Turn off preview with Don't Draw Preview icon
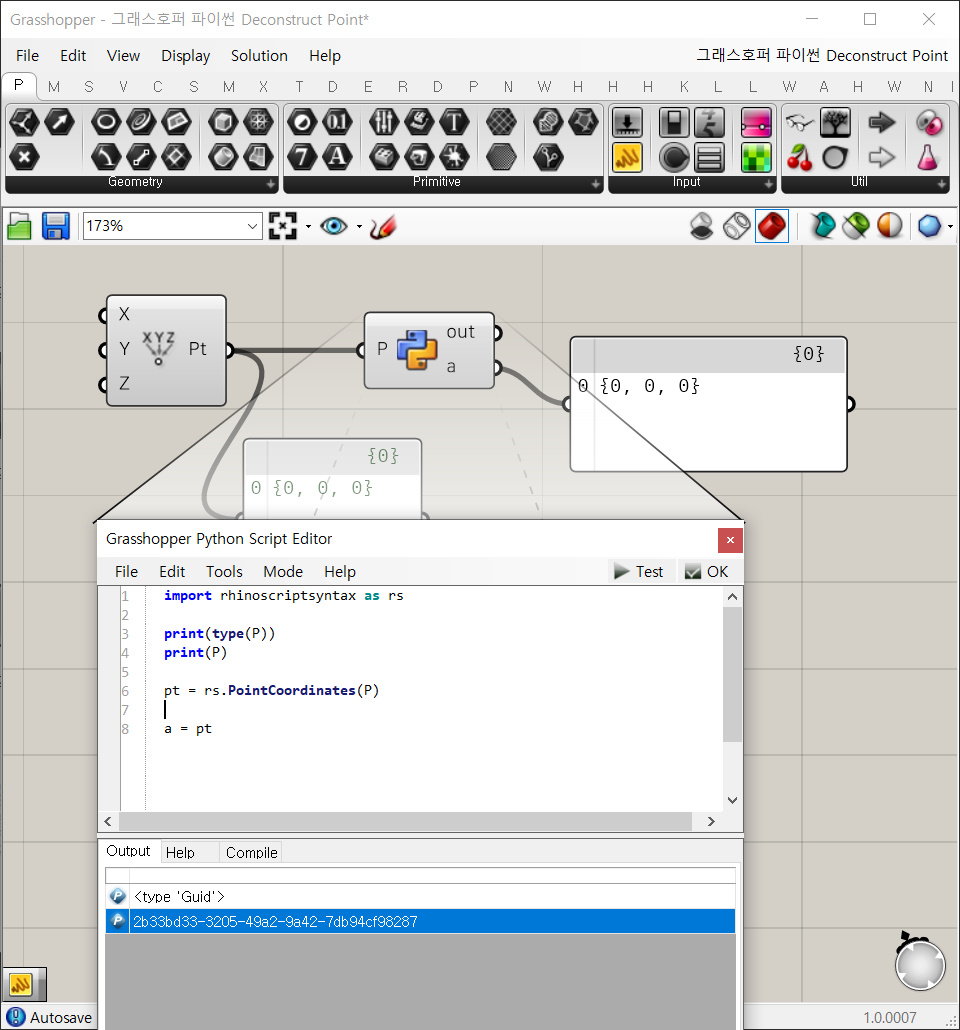Image resolution: width=960 pixels, height=1030 pixels. point(702,227)
